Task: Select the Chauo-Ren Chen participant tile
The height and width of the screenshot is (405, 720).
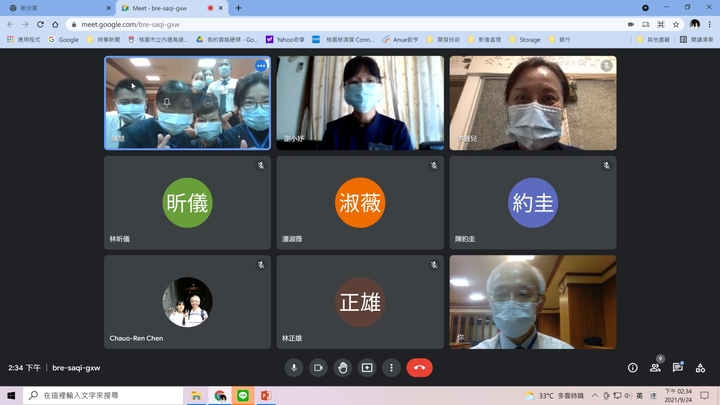Action: point(187,302)
